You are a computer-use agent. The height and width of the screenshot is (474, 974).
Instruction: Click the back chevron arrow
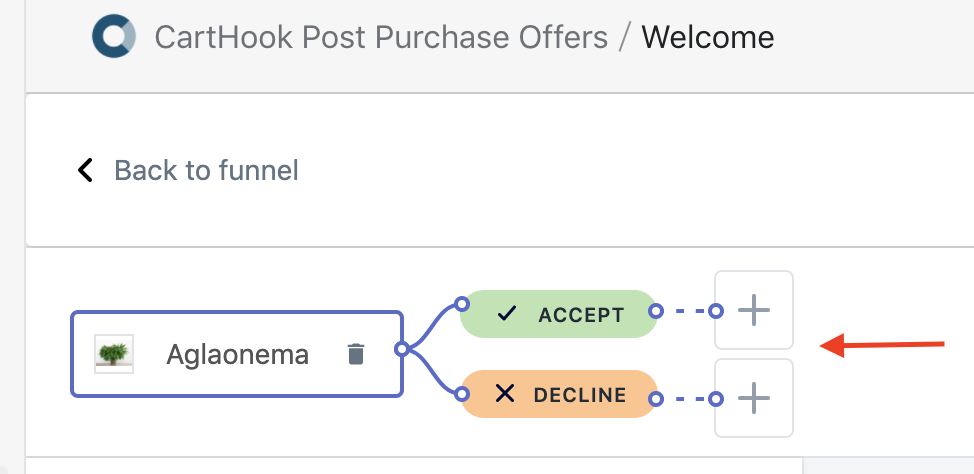[86, 170]
